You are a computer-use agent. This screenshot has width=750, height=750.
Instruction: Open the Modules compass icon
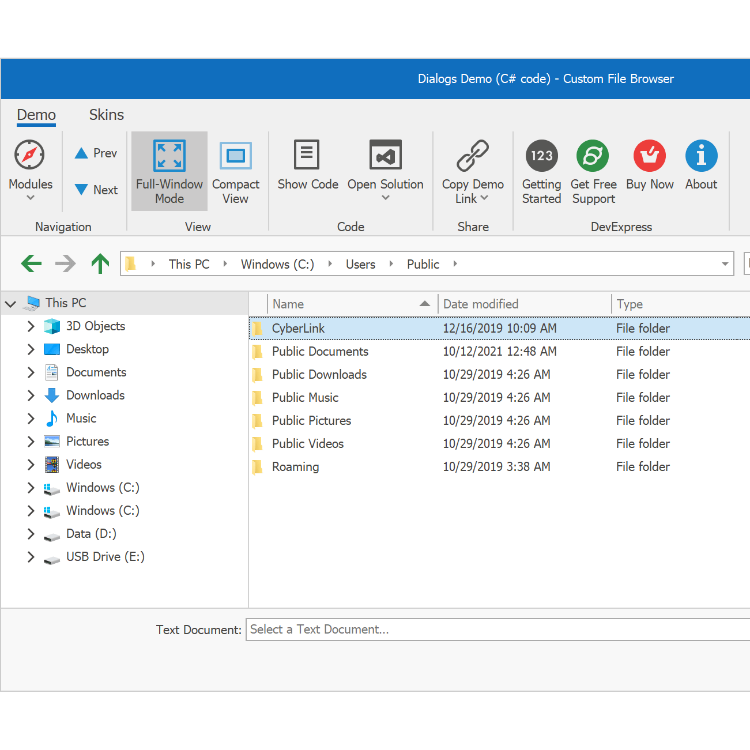(30, 156)
